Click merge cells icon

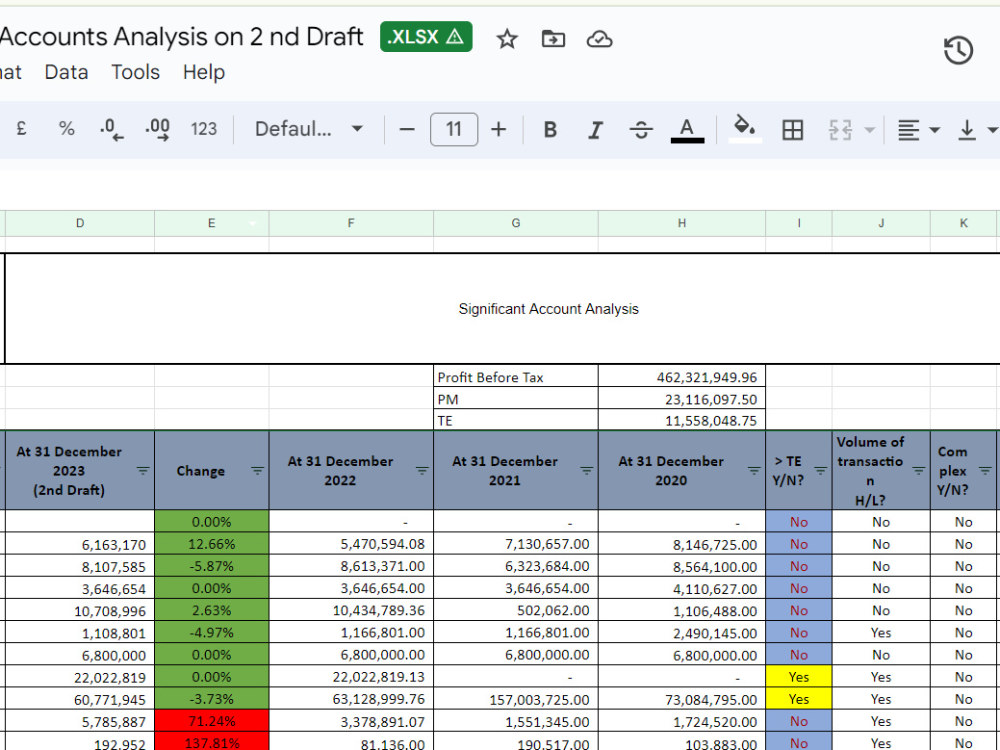(x=841, y=129)
